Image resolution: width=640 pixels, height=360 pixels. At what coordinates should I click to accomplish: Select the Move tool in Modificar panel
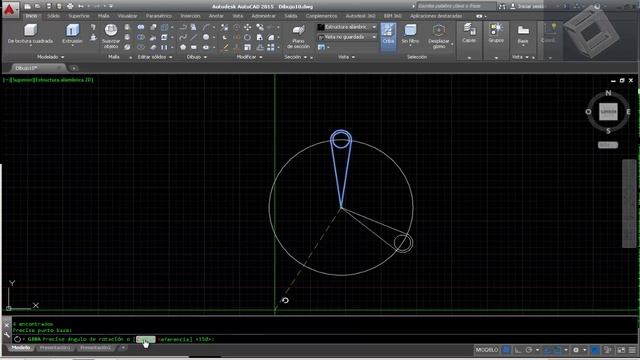pos(248,27)
